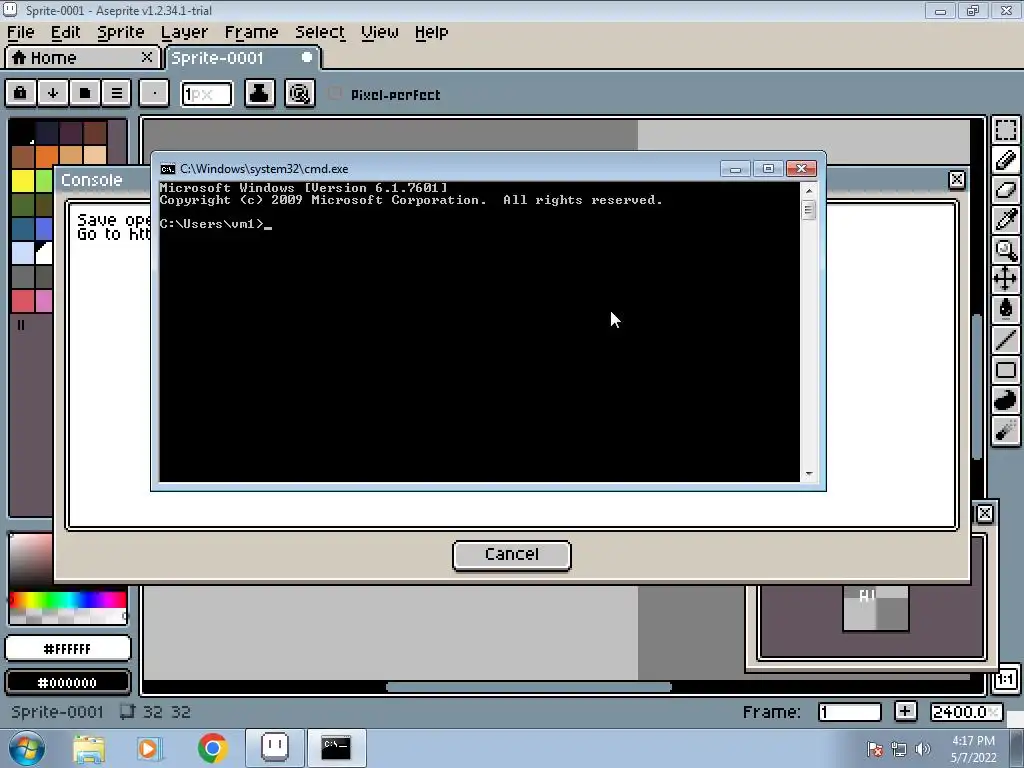Click the zoom 2400.0 field
This screenshot has width=1024, height=768.
(966, 711)
